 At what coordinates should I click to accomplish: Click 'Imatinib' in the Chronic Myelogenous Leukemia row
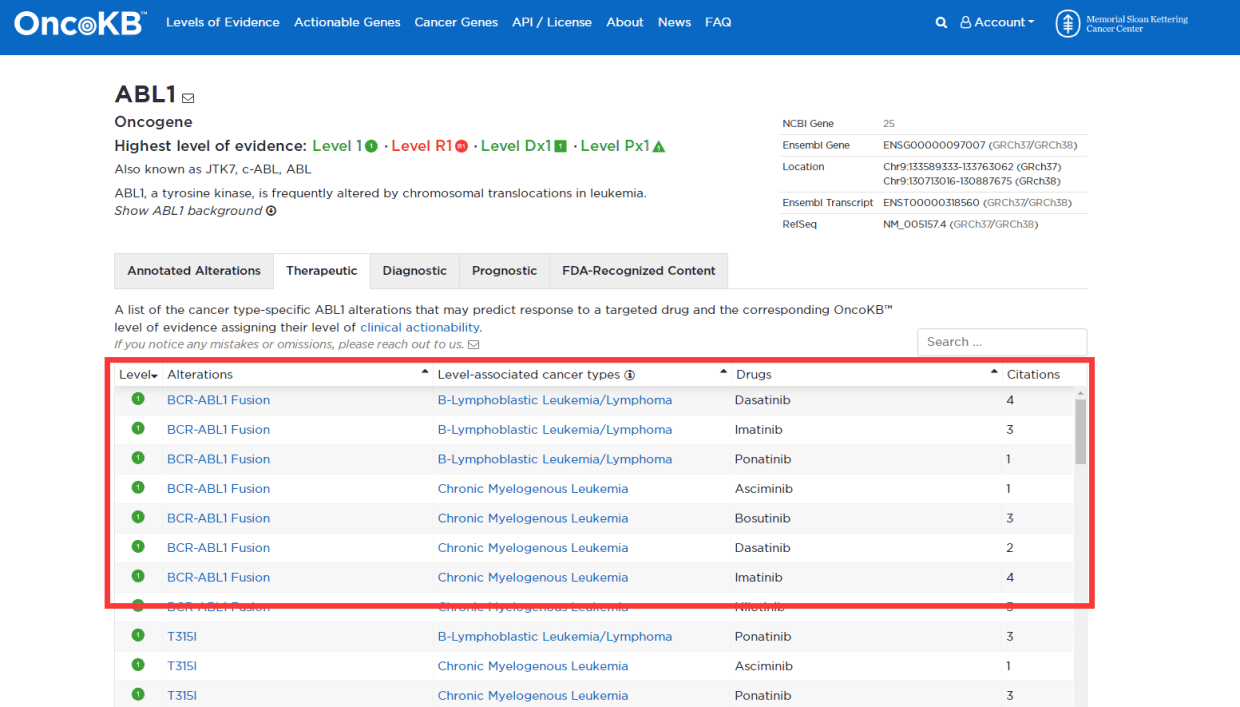[x=759, y=577]
